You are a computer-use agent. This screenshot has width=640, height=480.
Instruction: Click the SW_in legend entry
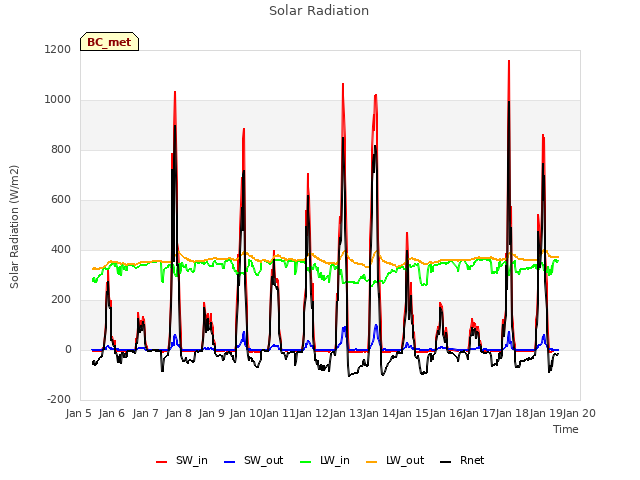(x=182, y=460)
